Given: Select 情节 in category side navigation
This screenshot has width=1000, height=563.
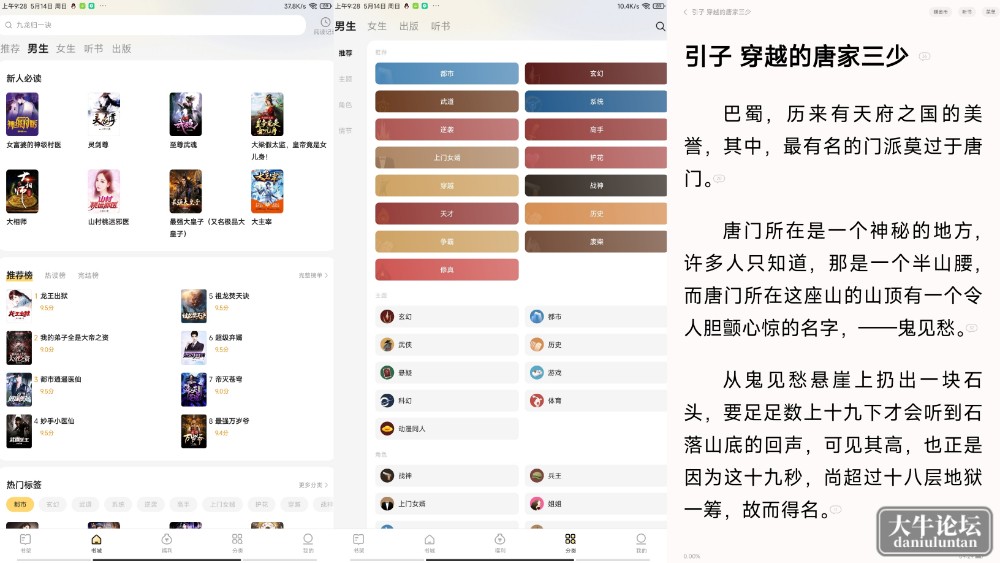Looking at the screenshot, I should (345, 131).
